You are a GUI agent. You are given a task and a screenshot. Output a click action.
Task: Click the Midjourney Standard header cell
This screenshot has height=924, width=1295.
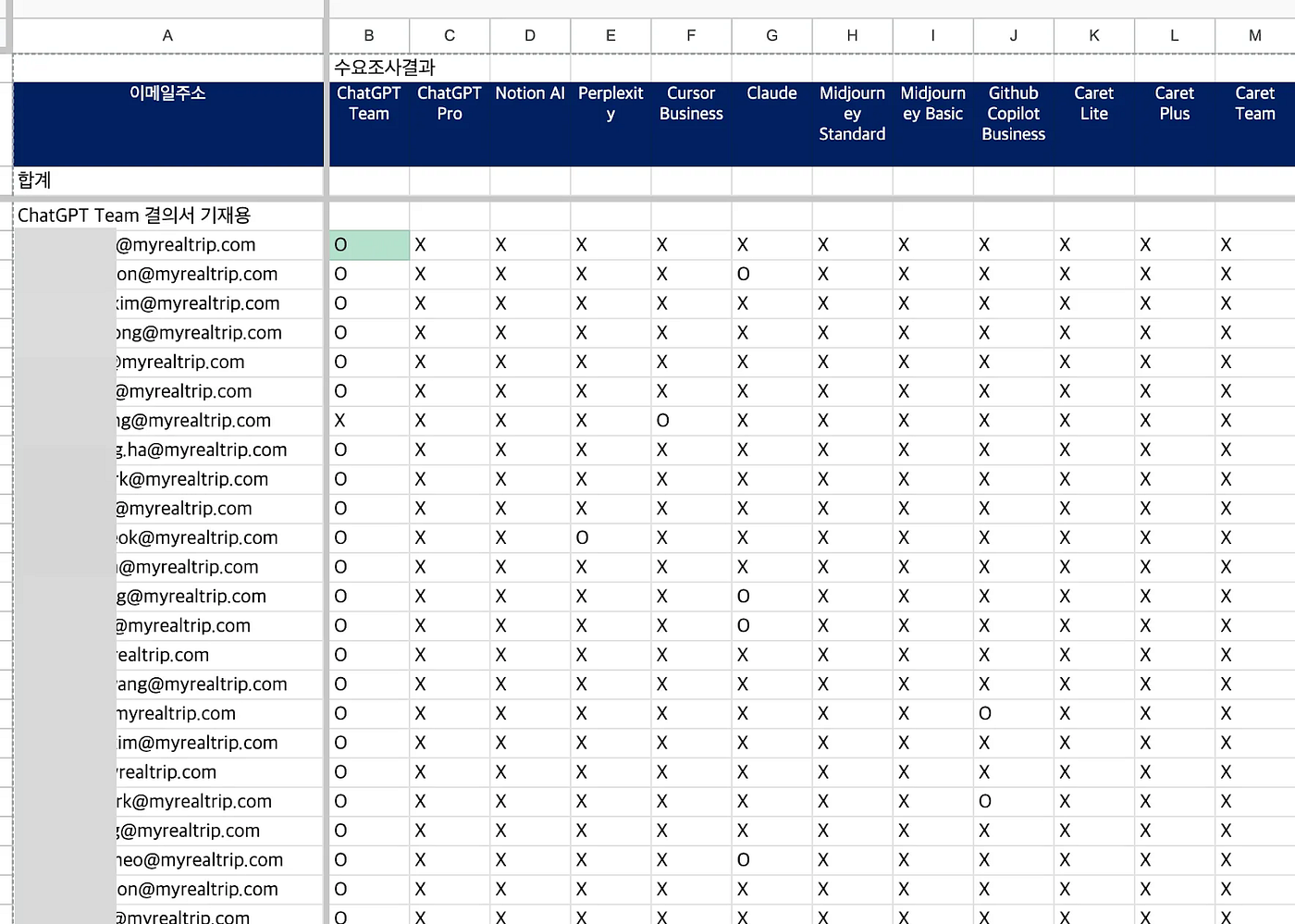point(852,124)
